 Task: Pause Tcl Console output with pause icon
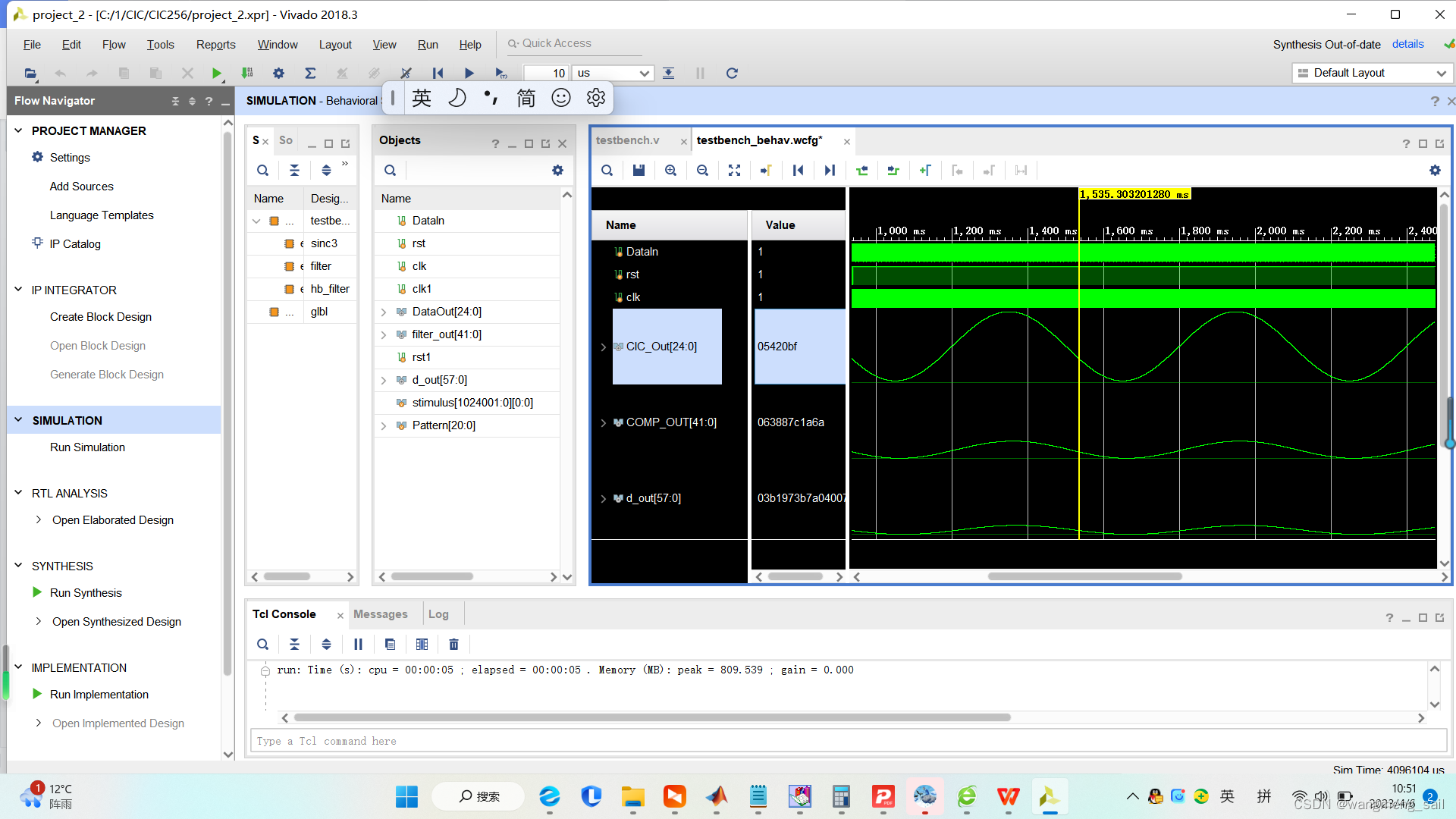pyautogui.click(x=358, y=645)
